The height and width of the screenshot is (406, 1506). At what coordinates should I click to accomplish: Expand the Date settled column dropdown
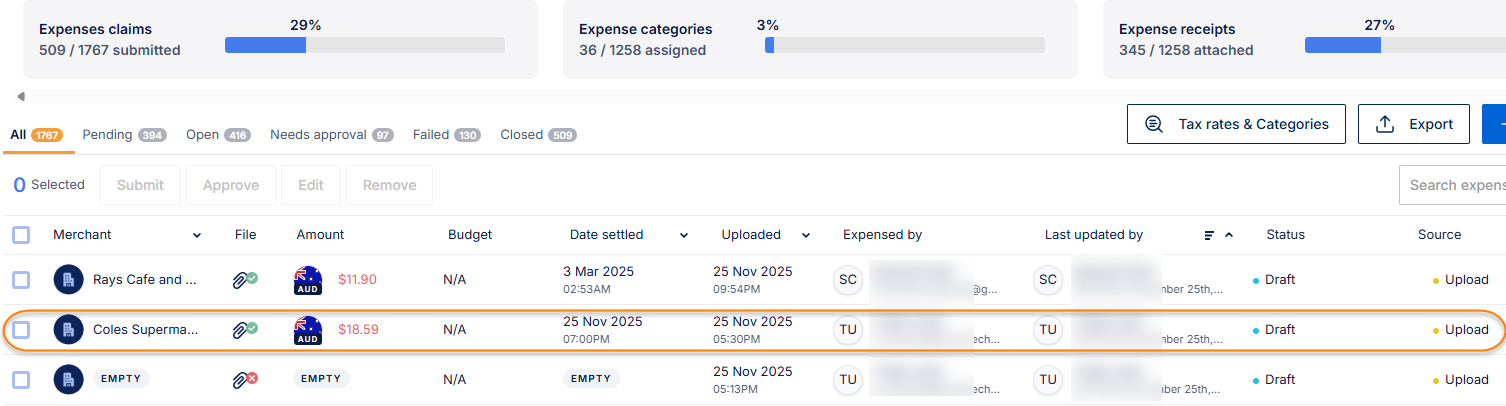point(684,236)
